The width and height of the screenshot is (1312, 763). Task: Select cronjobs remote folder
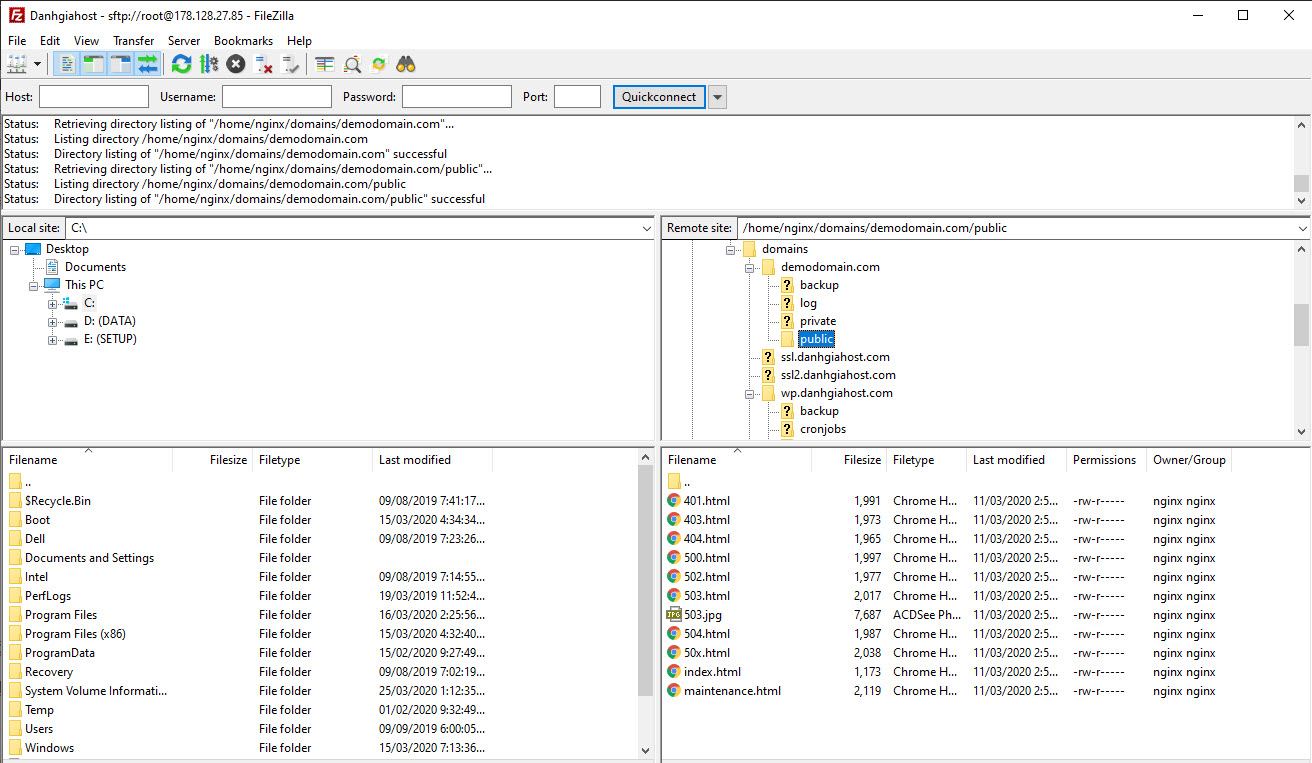(823, 429)
